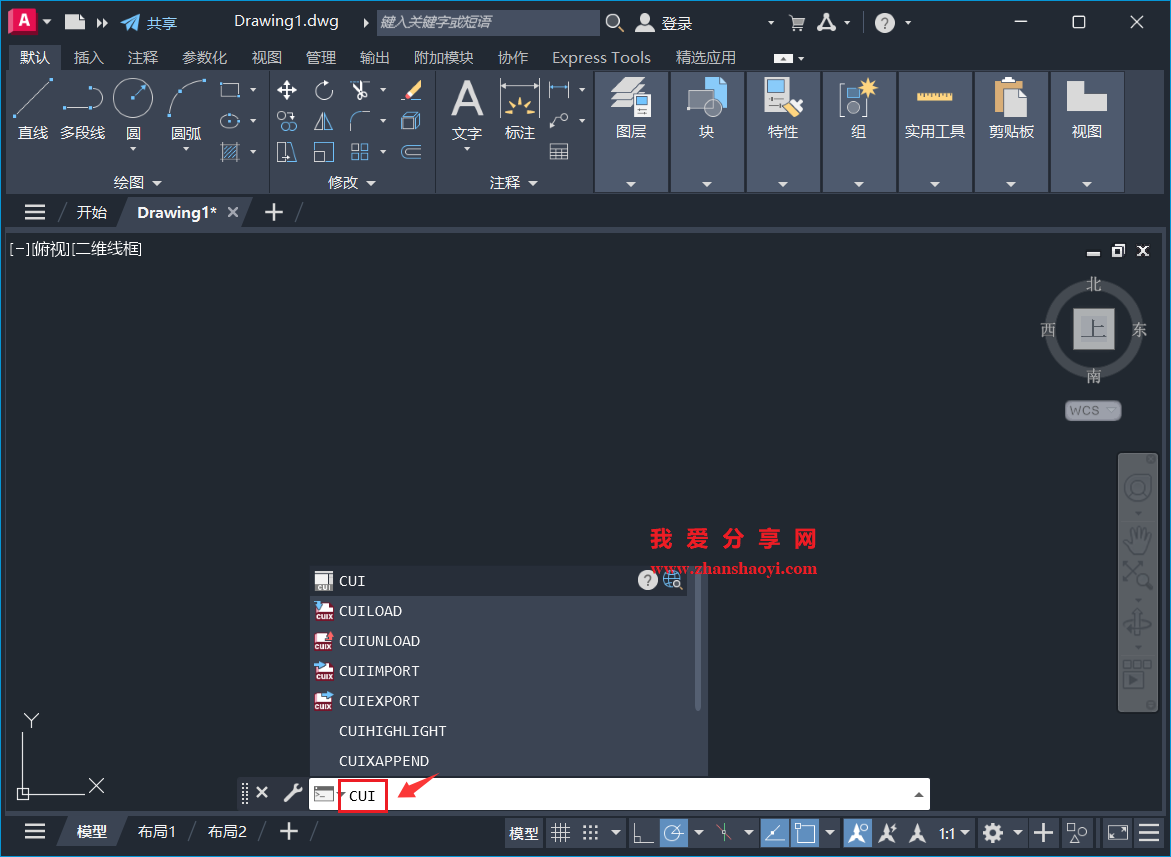The height and width of the screenshot is (857, 1171).
Task: Open the 布局1 layout tab
Action: point(157,831)
